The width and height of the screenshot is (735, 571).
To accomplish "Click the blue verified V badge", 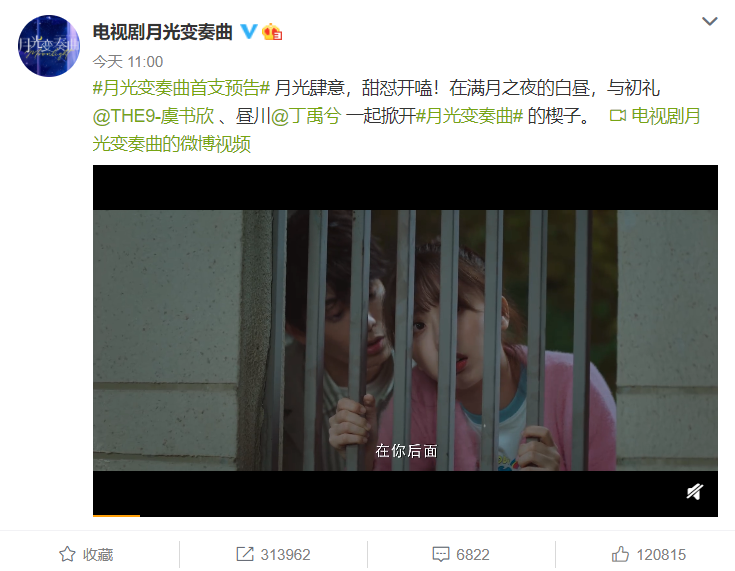I will [248, 32].
